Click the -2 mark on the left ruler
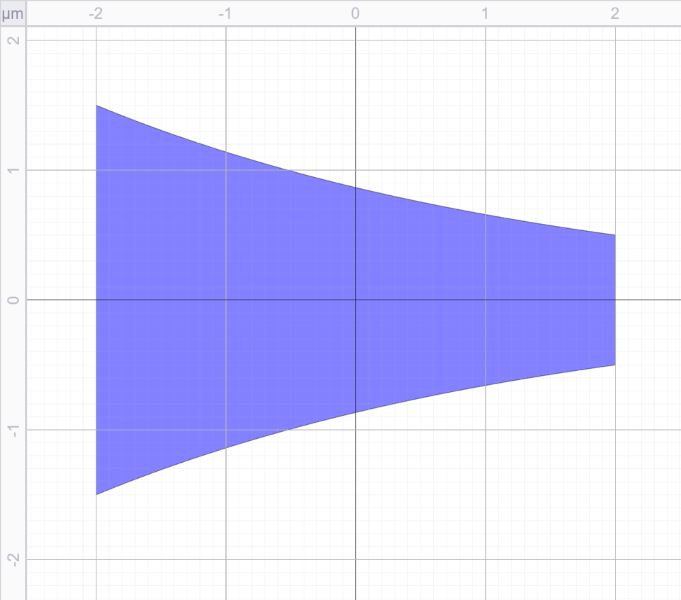 pyautogui.click(x=13, y=559)
